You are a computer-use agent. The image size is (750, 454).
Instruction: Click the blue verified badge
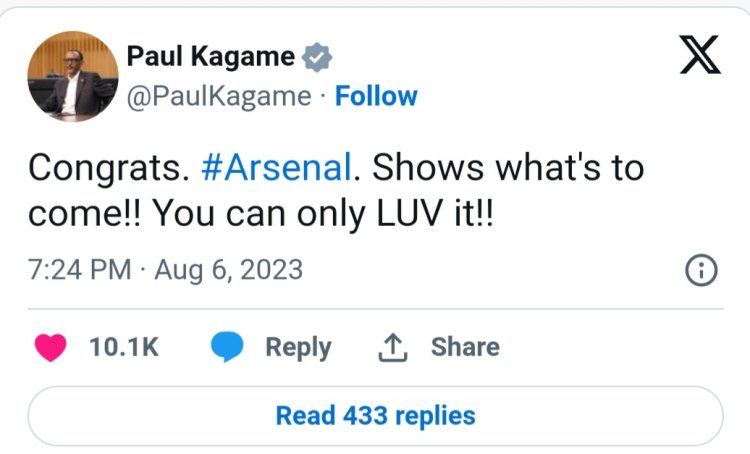coord(317,57)
